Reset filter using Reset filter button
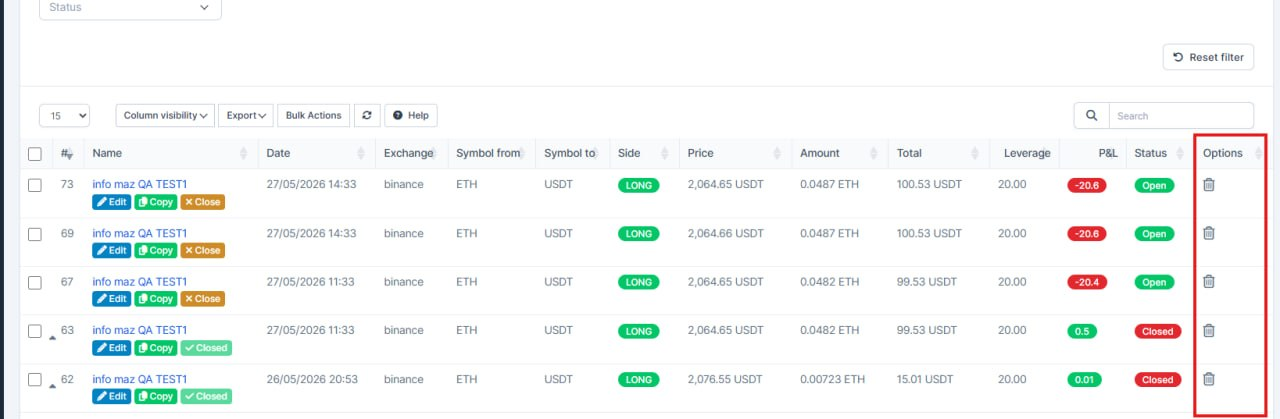This screenshot has height=419, width=1280. coord(1208,57)
